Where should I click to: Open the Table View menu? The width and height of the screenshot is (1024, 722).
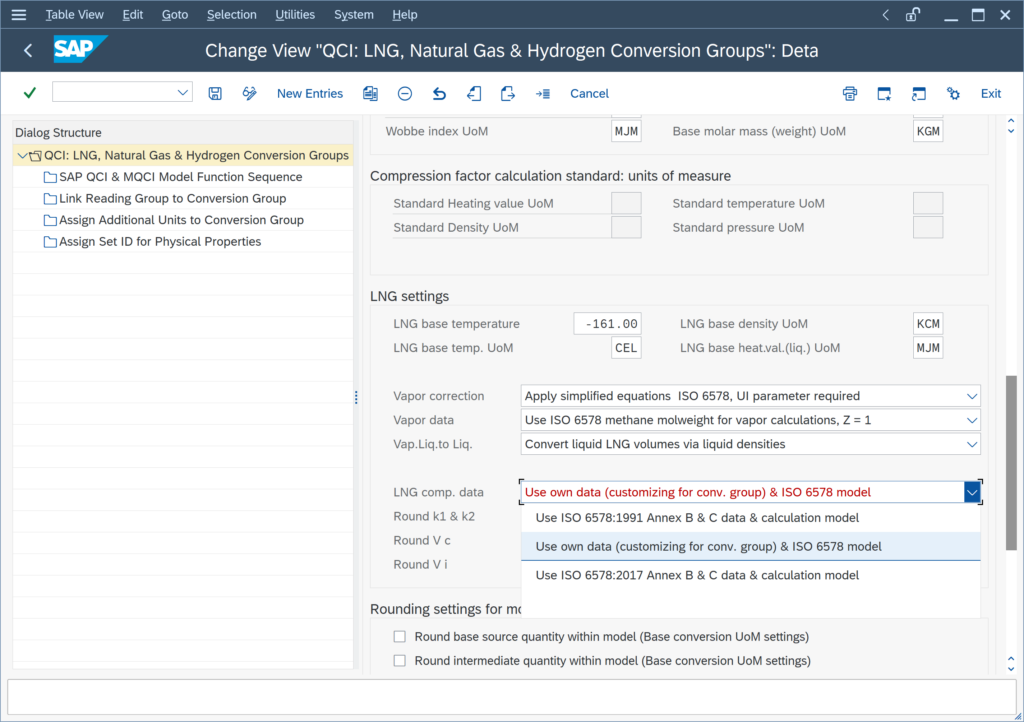[74, 14]
